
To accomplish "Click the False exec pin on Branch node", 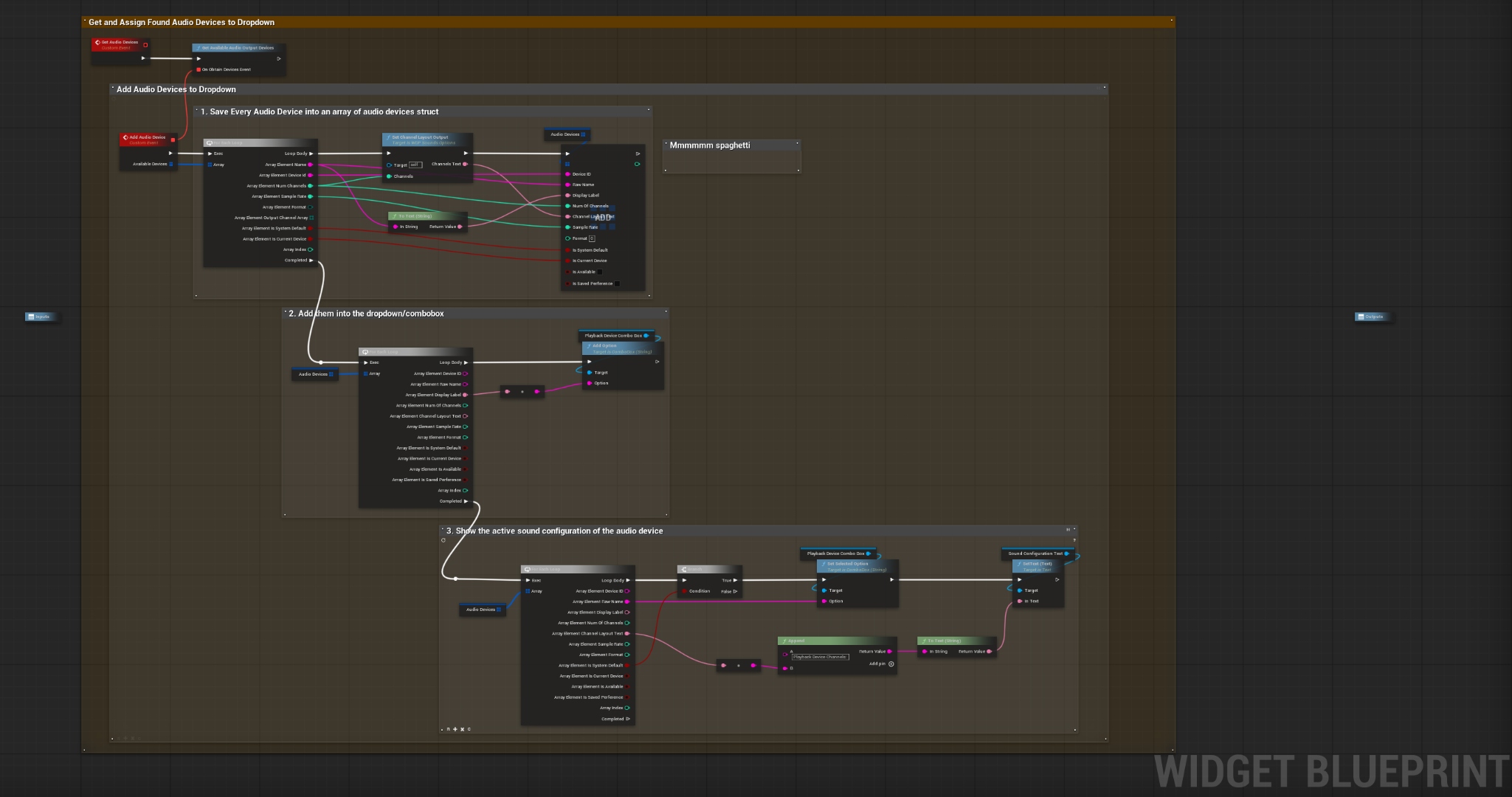I will [x=735, y=591].
